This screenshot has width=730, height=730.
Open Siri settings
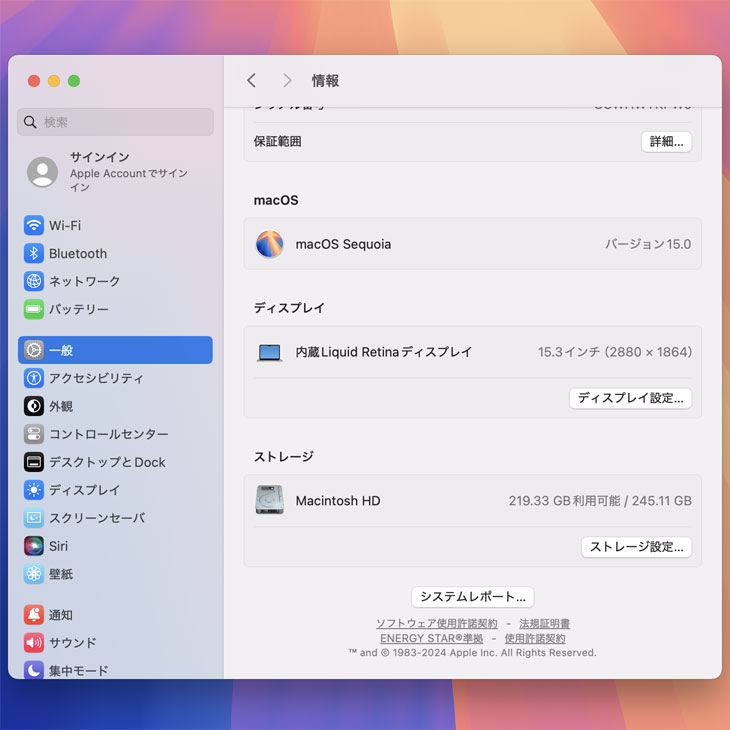(58, 546)
